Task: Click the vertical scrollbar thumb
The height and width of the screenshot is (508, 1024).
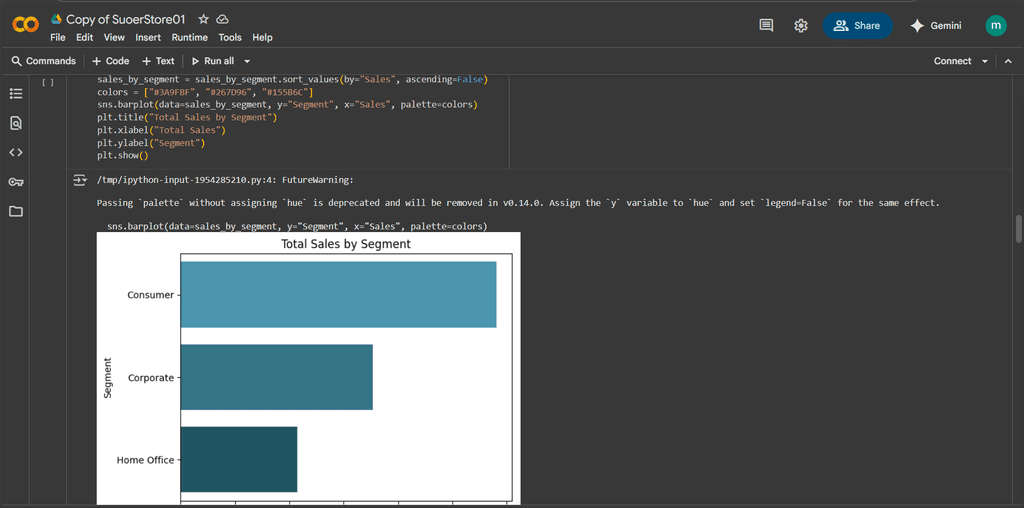Action: coord(1018,228)
